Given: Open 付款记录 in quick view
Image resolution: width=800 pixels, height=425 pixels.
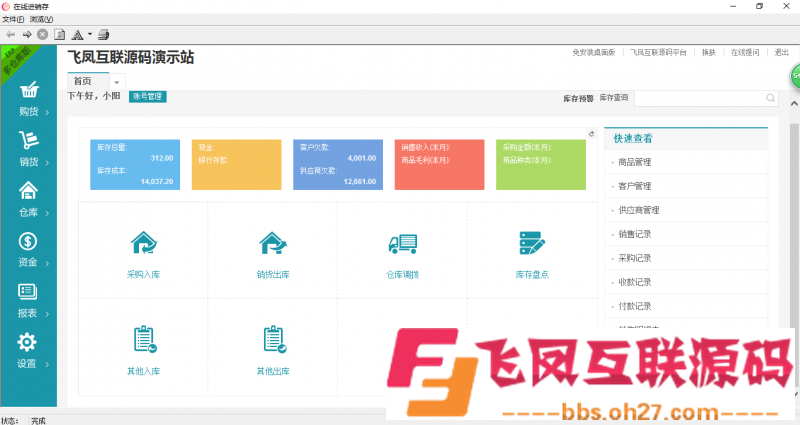Looking at the screenshot, I should pyautogui.click(x=635, y=306).
